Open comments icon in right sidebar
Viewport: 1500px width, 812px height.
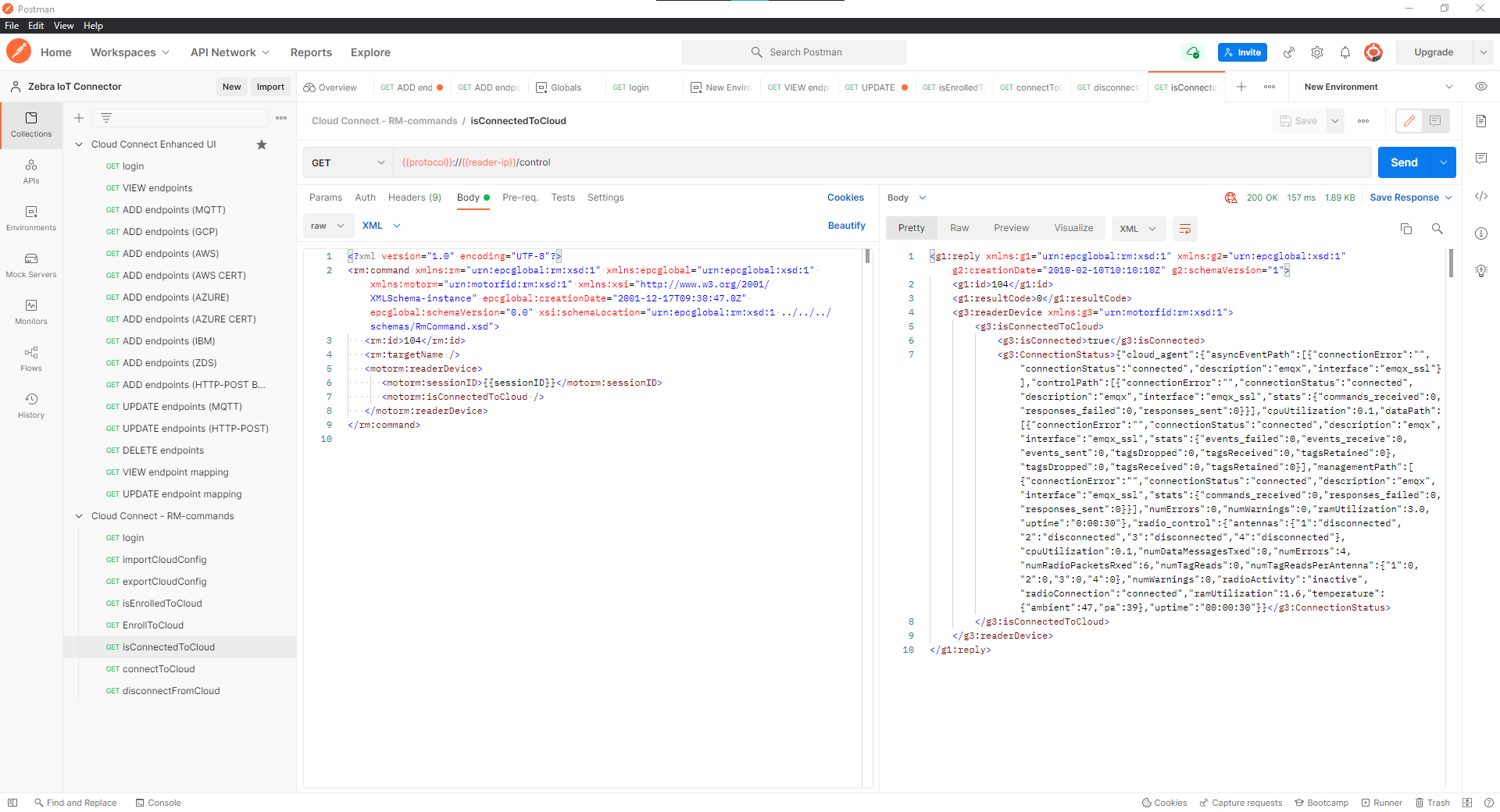click(1481, 158)
